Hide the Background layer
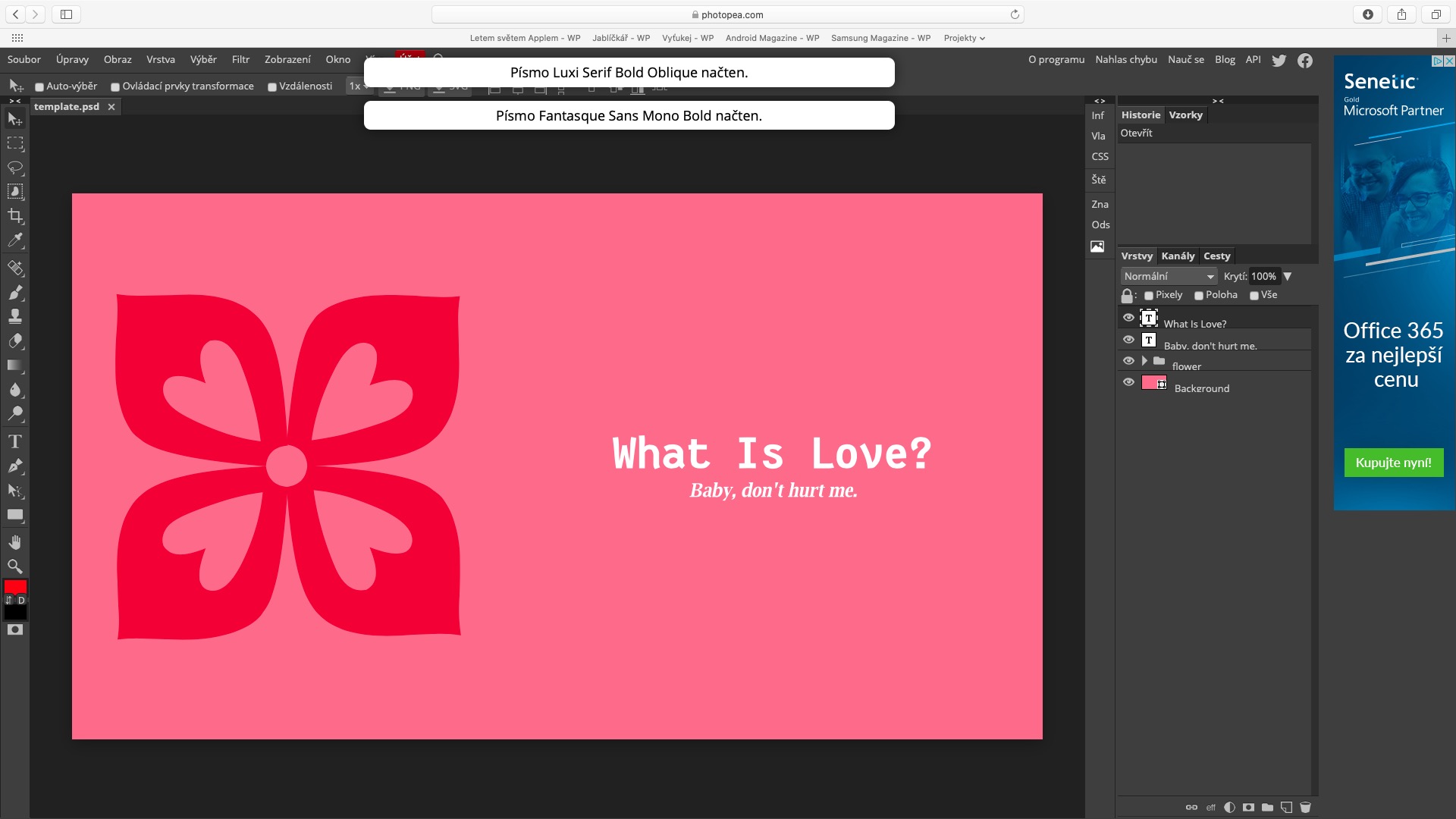1456x819 pixels. [x=1128, y=382]
